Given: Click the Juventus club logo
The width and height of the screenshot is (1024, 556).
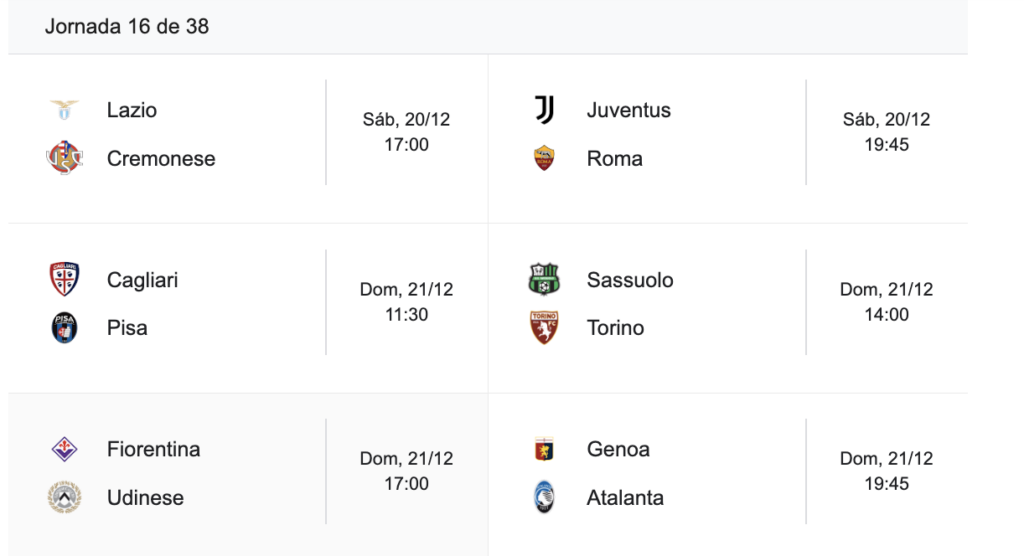Looking at the screenshot, I should 544,110.
